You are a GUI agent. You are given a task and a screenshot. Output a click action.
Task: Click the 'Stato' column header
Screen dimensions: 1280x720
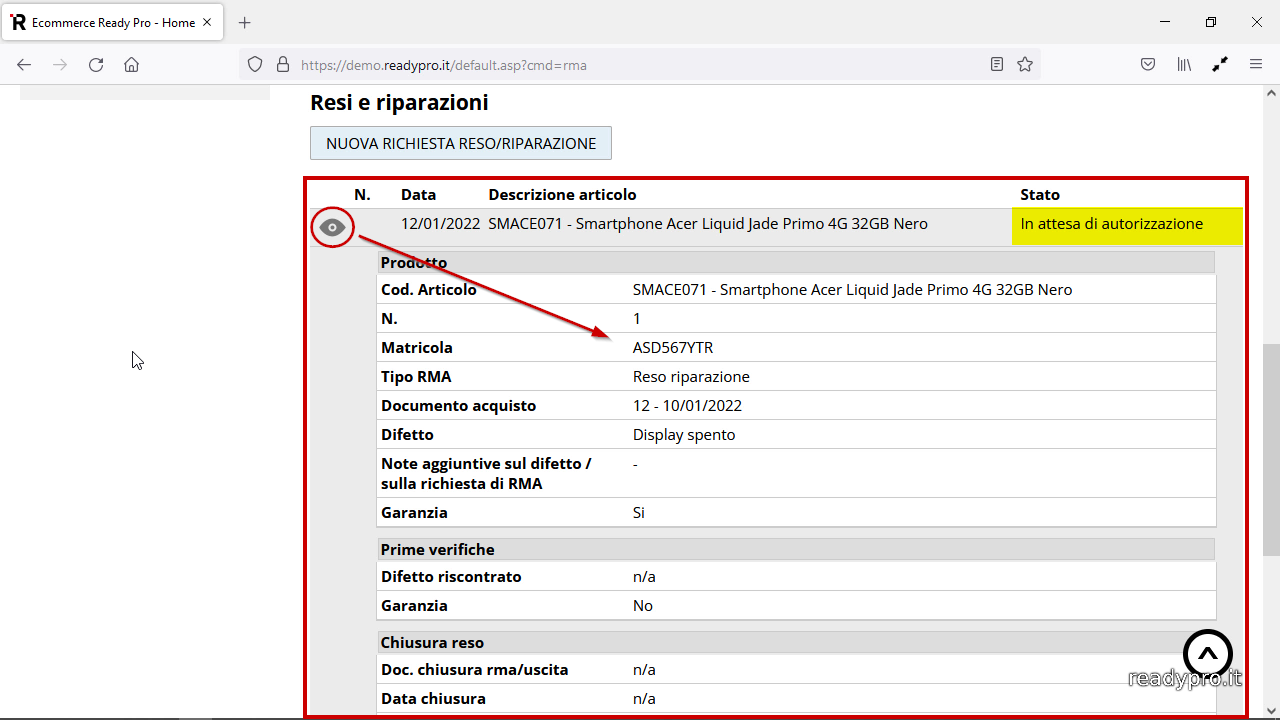(x=1040, y=195)
